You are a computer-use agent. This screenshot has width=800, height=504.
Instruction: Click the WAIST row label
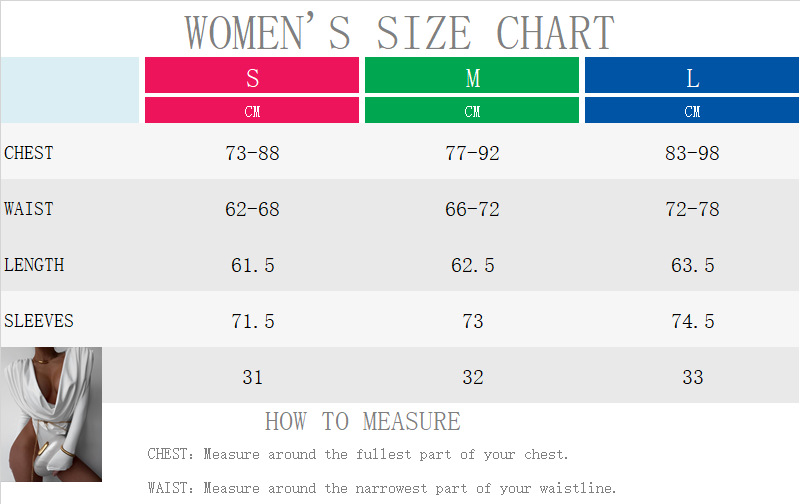coord(29,209)
